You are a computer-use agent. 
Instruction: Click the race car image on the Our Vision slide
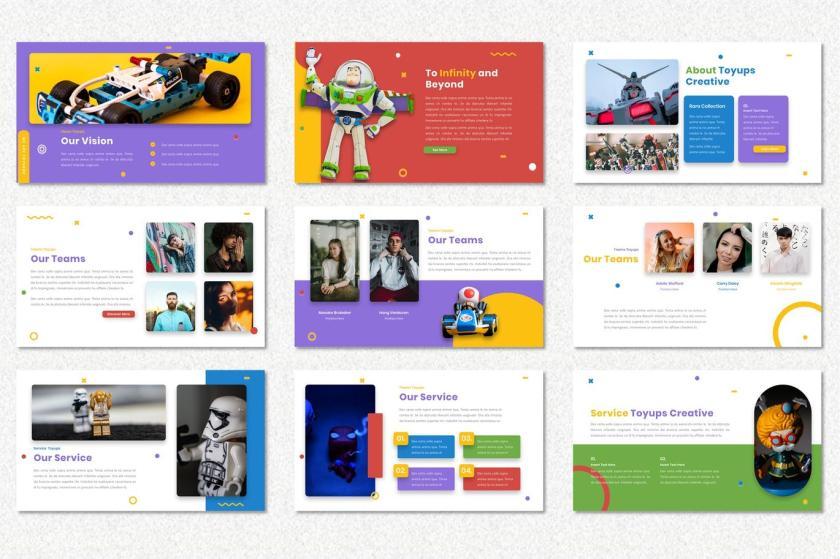tap(140, 88)
